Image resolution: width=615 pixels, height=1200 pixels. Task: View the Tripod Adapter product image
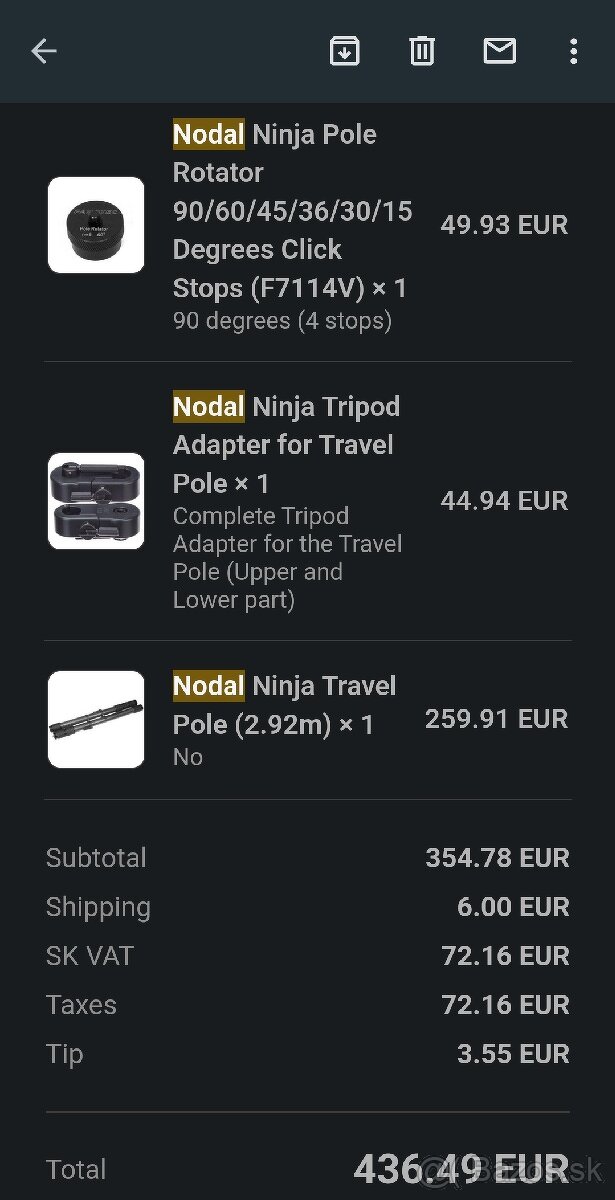tap(96, 501)
